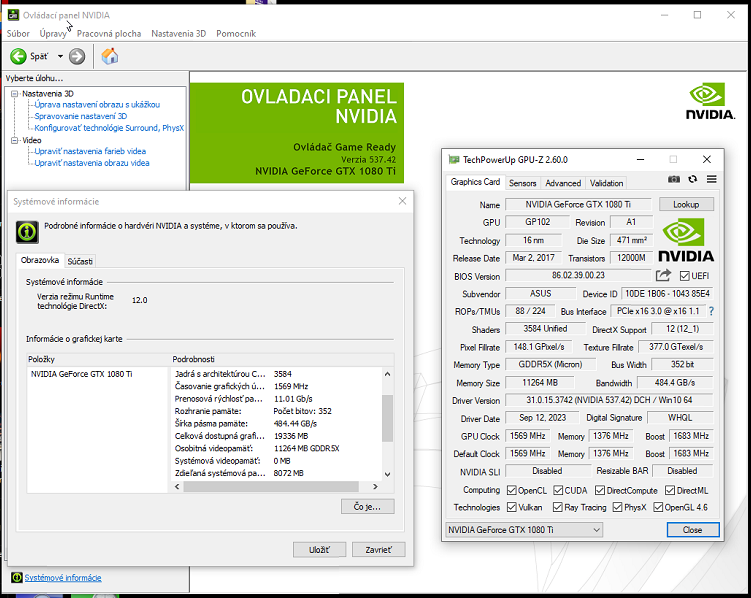The height and width of the screenshot is (598, 751).
Task: Collapse the Nastavenia 3D tree node
Action: click(x=14, y=93)
